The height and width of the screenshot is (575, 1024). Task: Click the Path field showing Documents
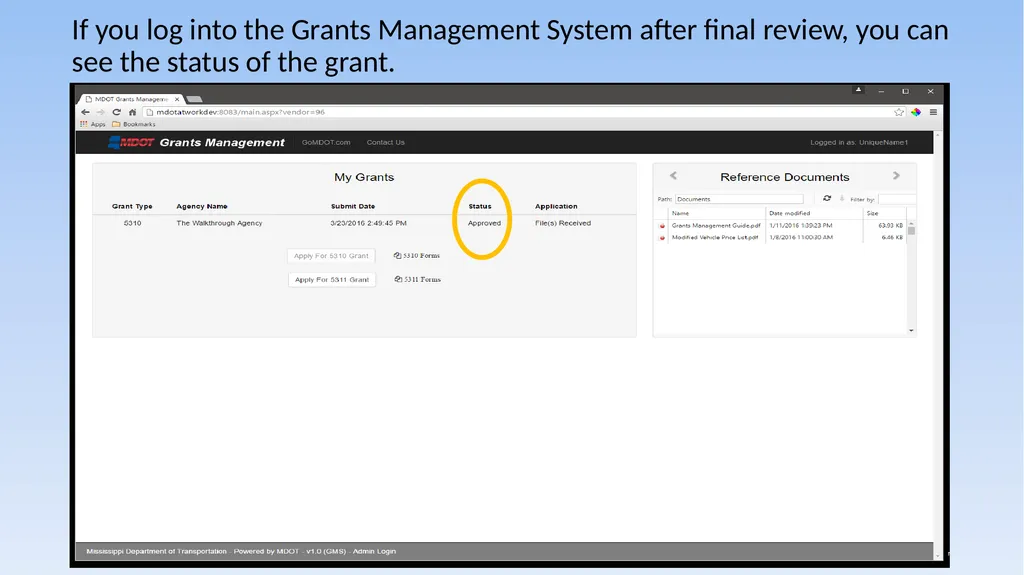coord(739,199)
